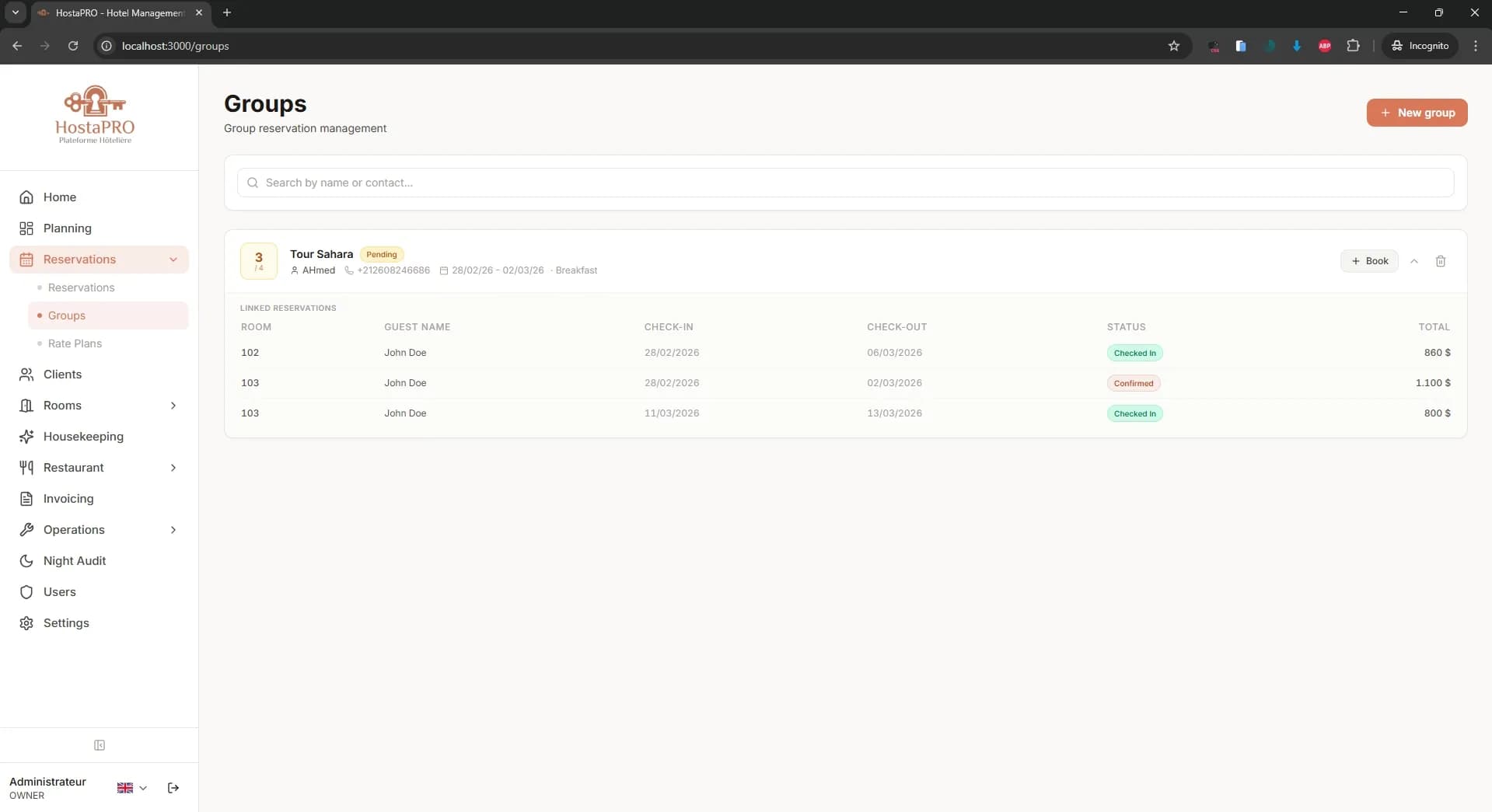Open the browser extensions puzzle icon
The image size is (1492, 812).
(1353, 46)
